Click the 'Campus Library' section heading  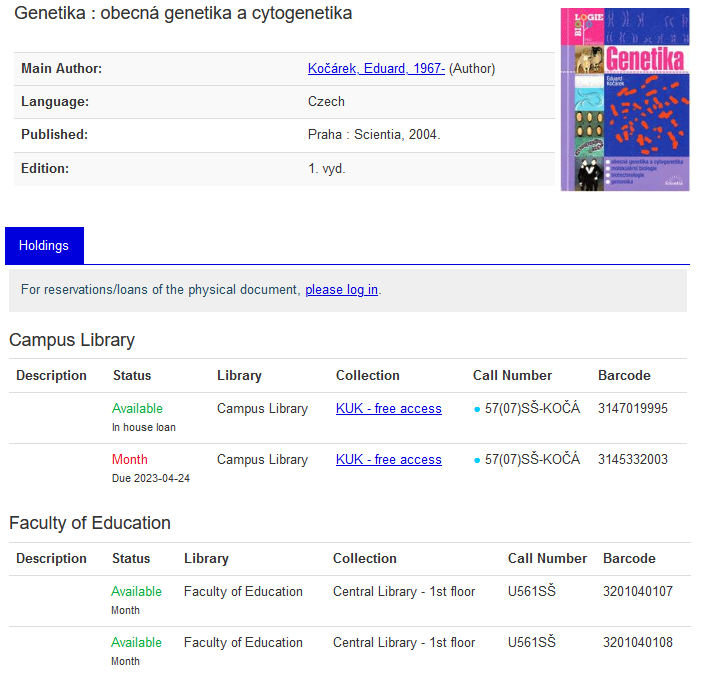[x=72, y=340]
